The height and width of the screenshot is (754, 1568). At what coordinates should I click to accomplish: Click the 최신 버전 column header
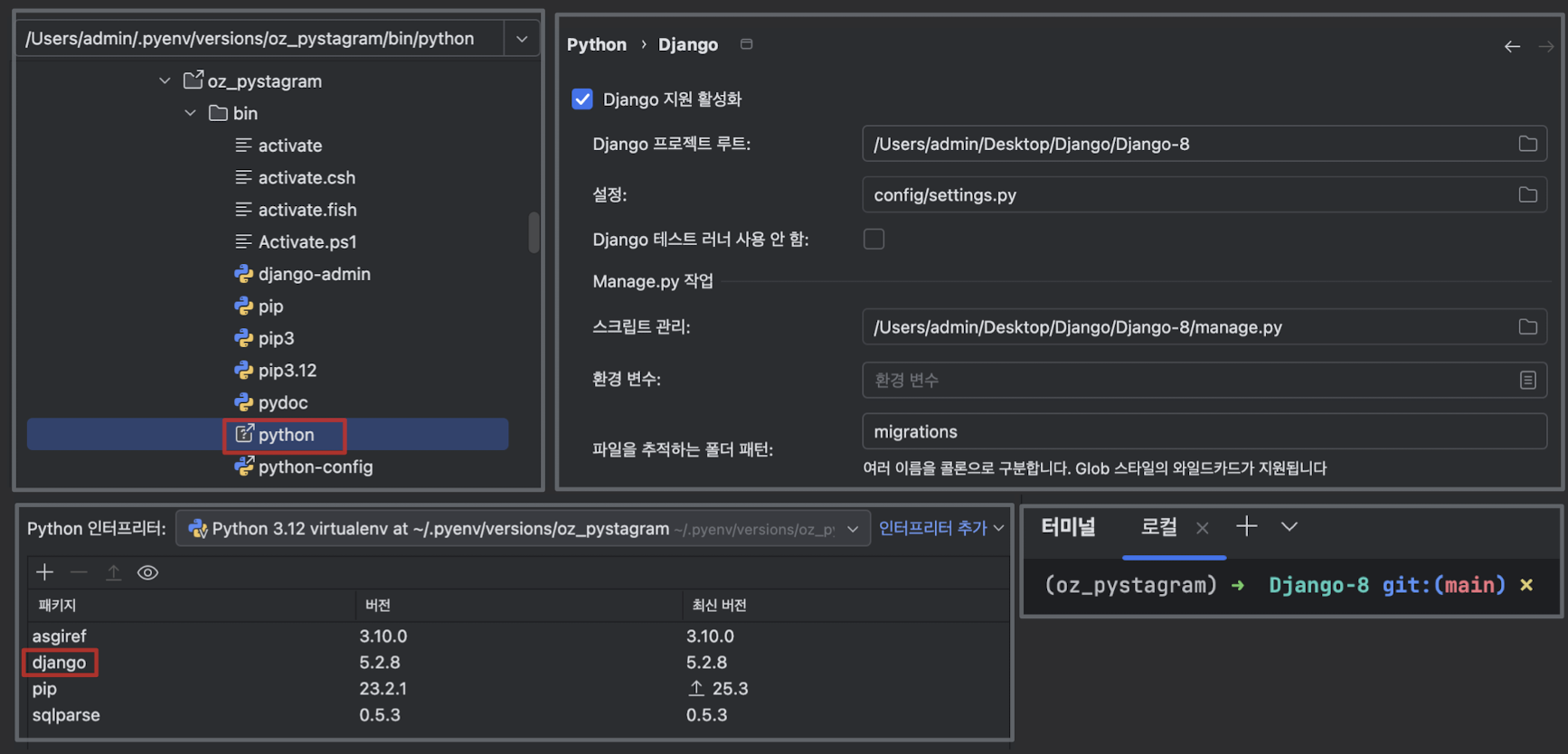(845, 605)
